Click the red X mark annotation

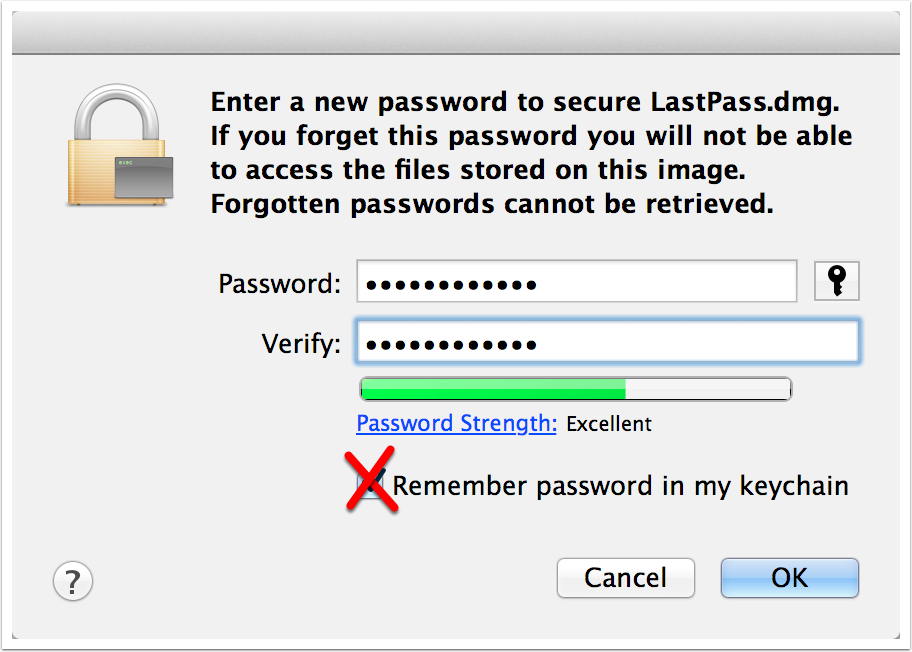[x=371, y=482]
